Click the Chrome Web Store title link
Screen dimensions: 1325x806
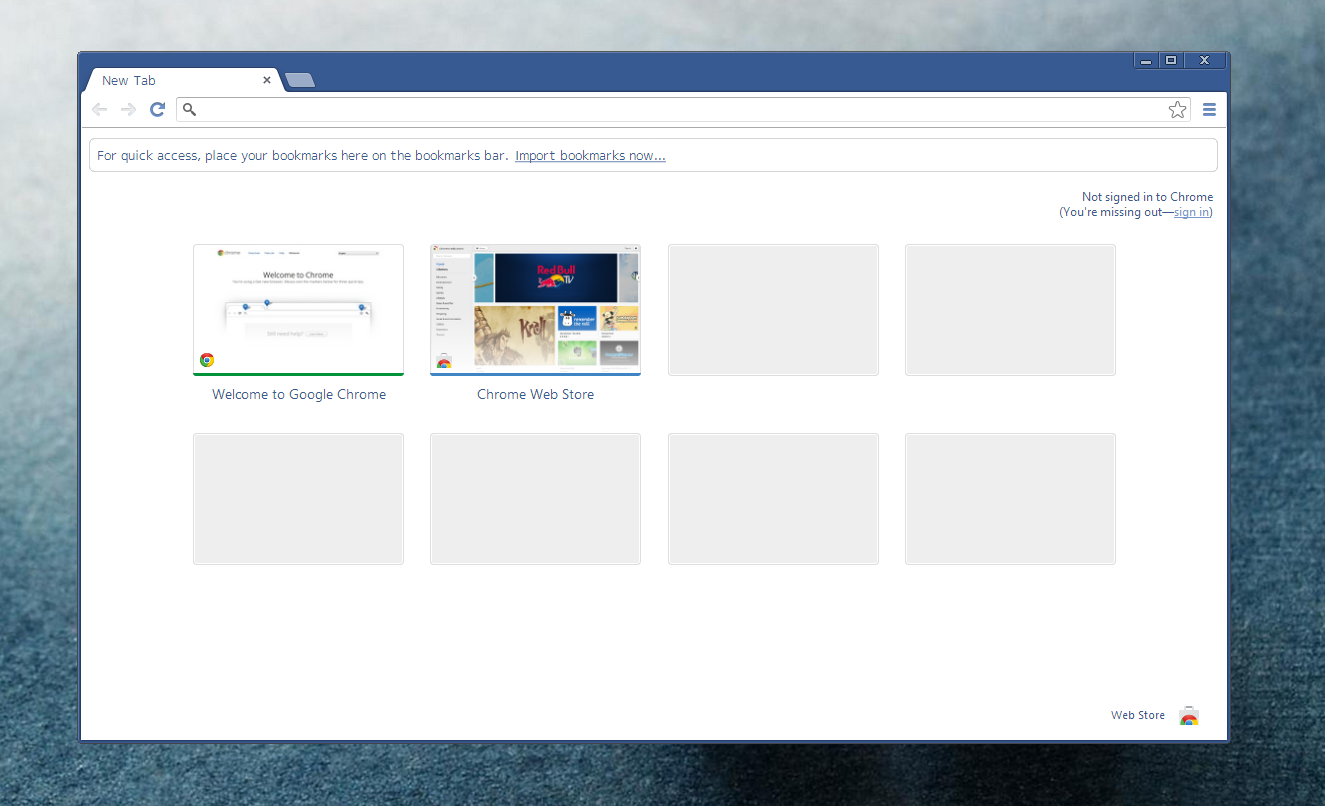pos(535,394)
